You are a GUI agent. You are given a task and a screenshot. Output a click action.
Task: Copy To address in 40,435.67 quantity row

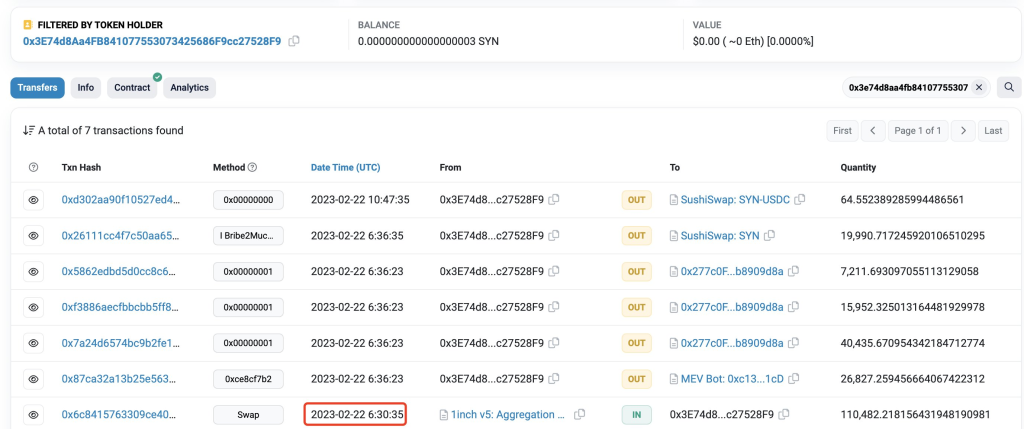tap(794, 343)
